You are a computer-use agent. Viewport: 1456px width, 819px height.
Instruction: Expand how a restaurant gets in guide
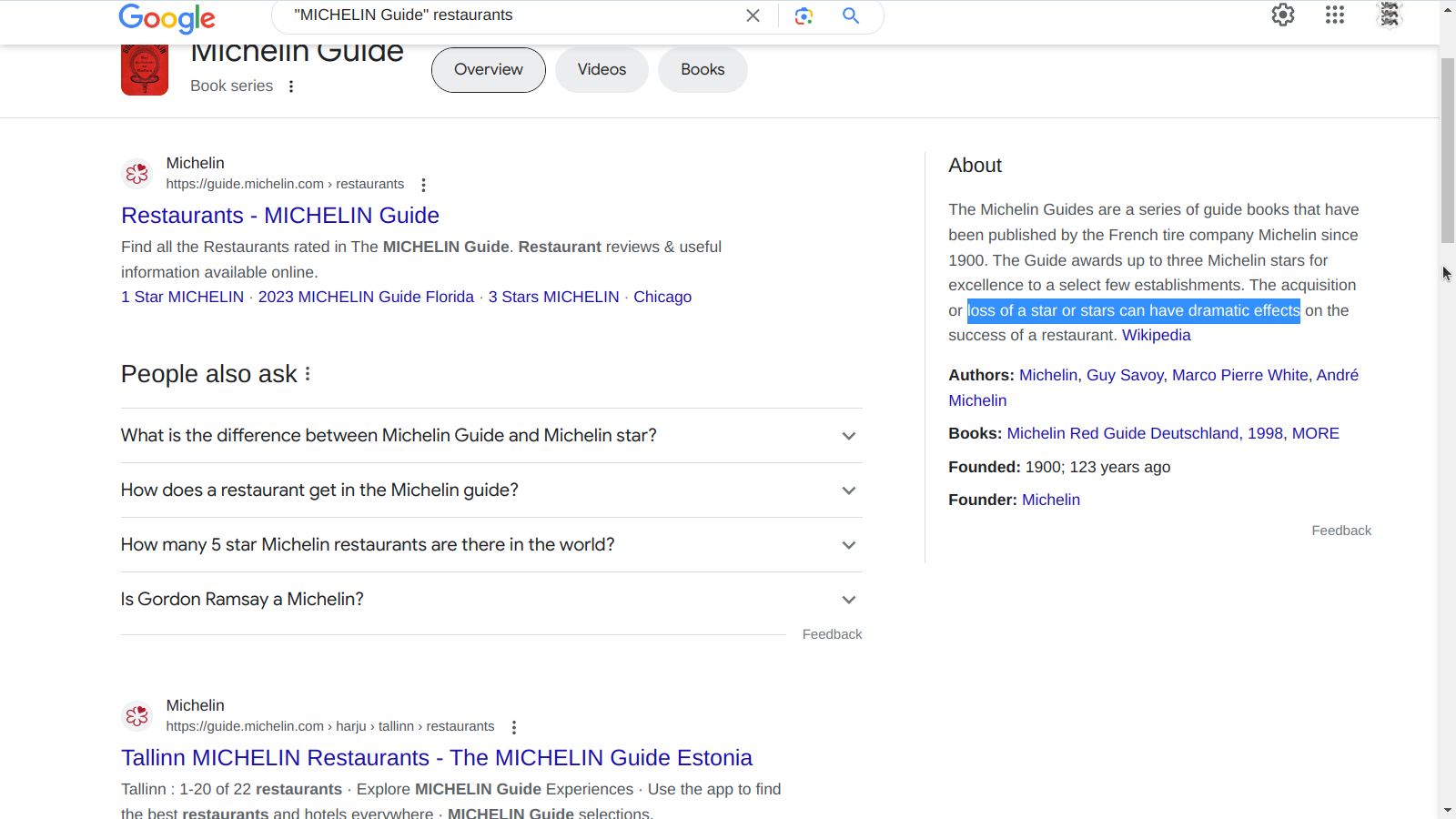(x=491, y=490)
